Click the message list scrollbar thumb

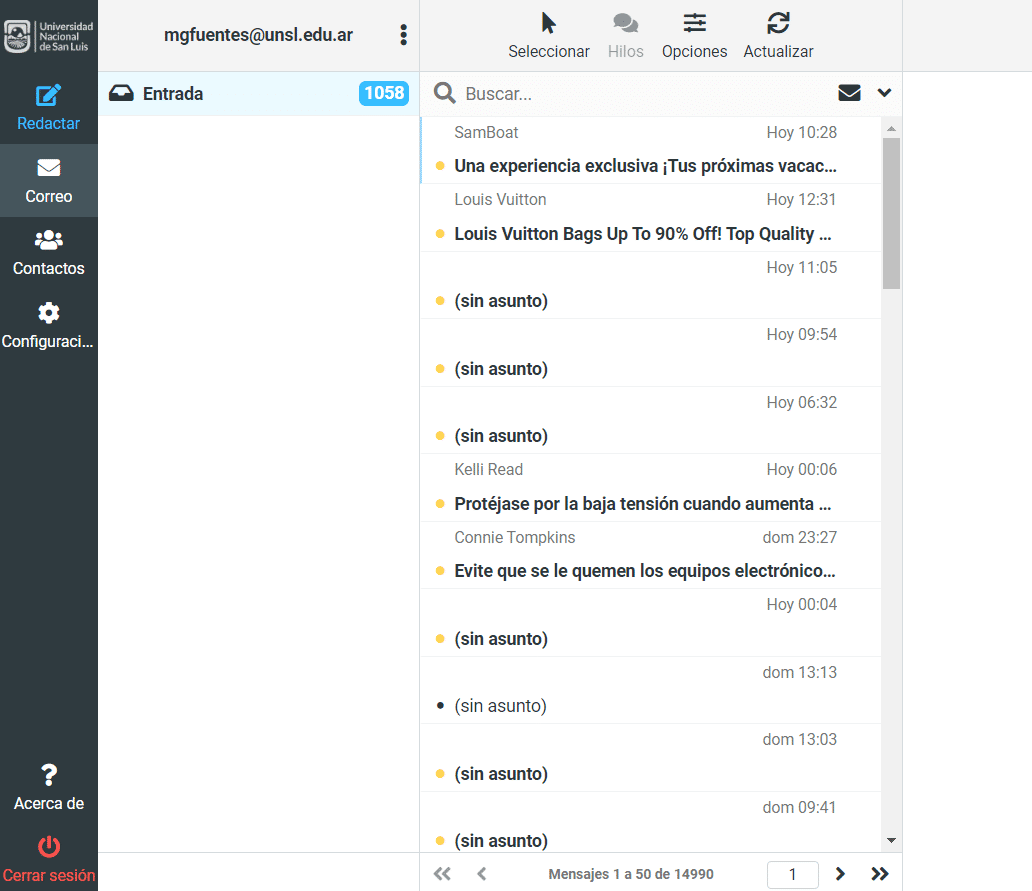click(x=891, y=213)
